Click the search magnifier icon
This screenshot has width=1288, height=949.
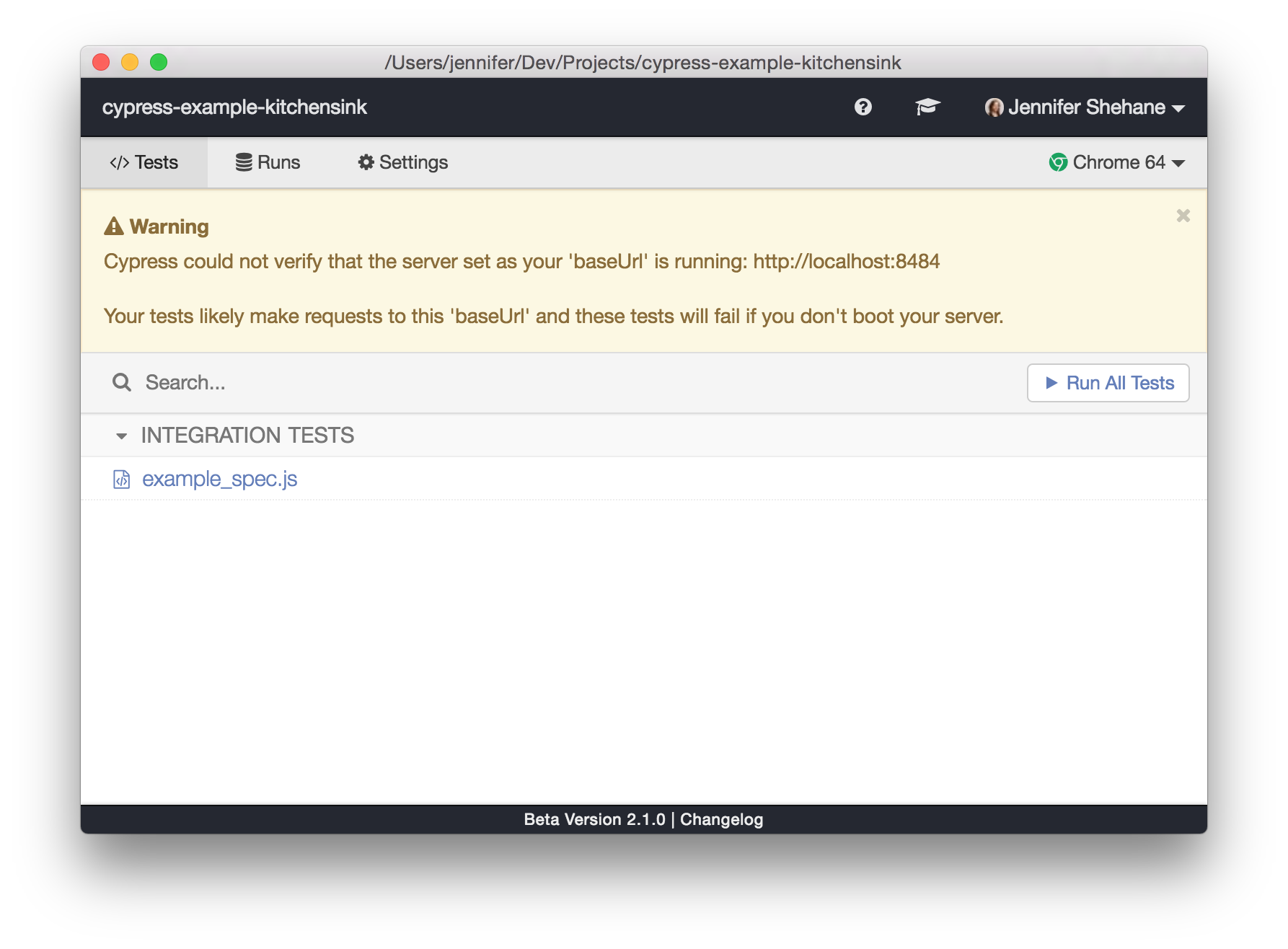point(121,382)
